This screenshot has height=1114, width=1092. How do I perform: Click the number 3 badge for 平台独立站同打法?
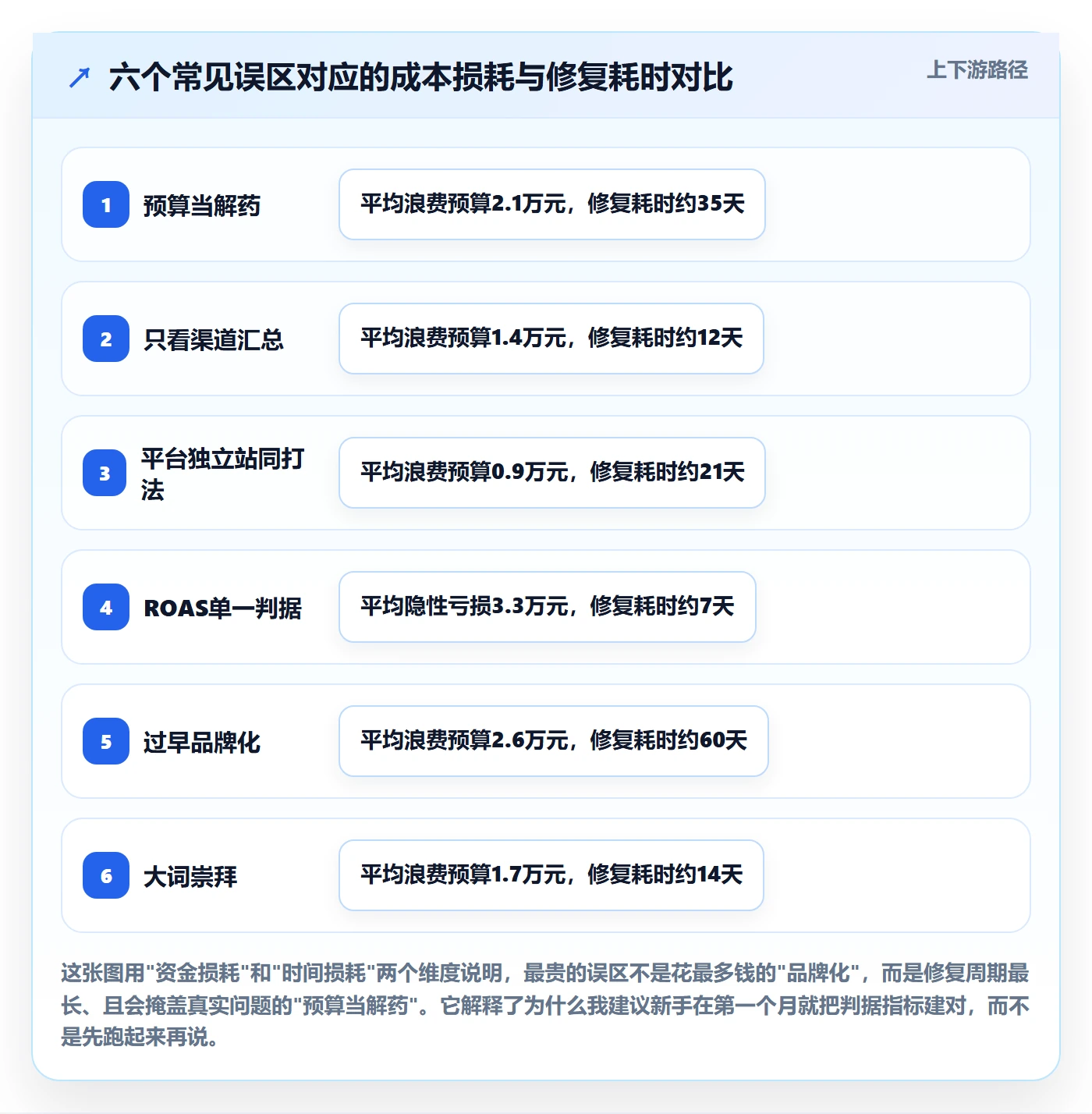(x=105, y=473)
